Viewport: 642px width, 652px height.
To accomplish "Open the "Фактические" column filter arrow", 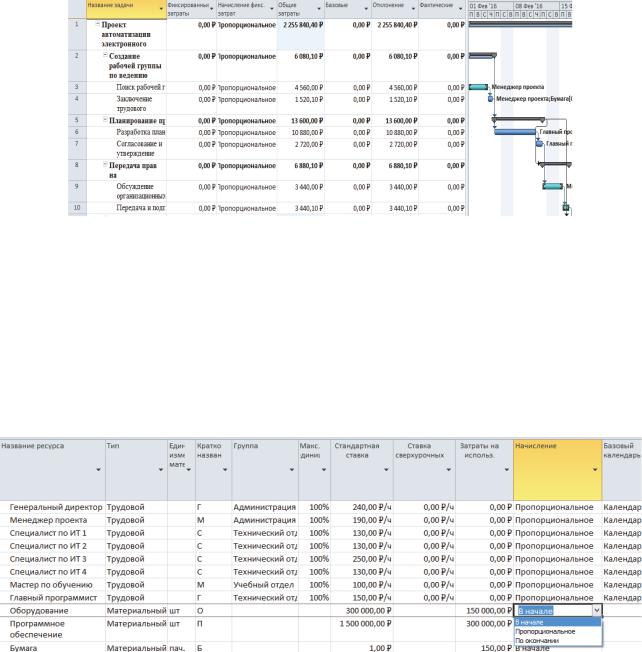I will click(x=460, y=9).
